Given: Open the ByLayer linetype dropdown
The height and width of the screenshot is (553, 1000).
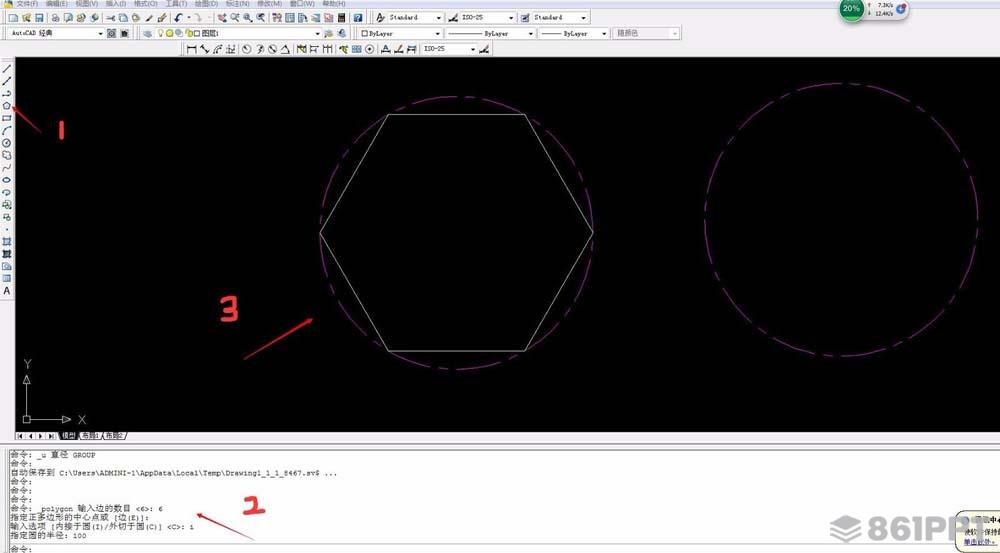Looking at the screenshot, I should [x=490, y=33].
